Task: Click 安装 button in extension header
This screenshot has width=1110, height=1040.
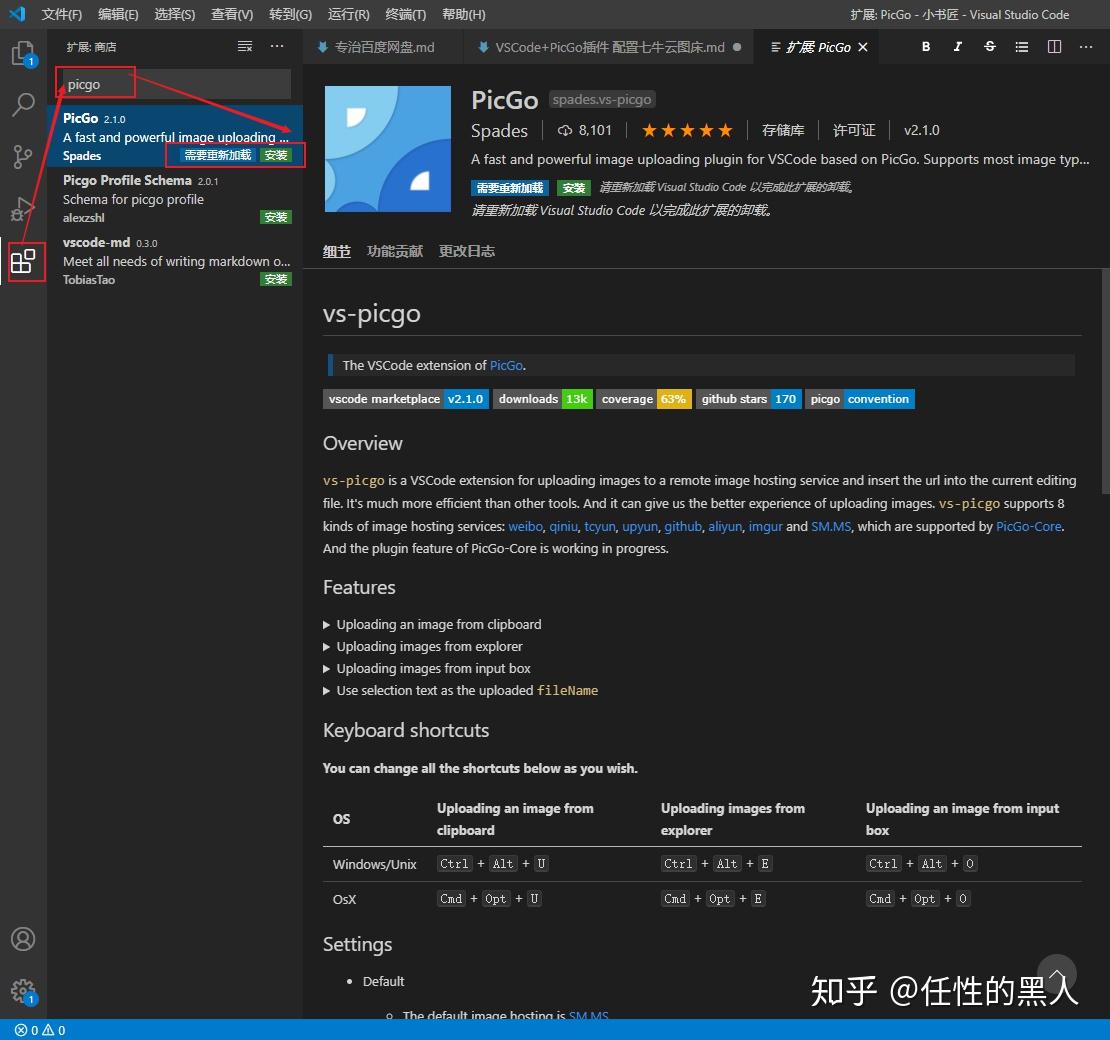Action: tap(573, 188)
